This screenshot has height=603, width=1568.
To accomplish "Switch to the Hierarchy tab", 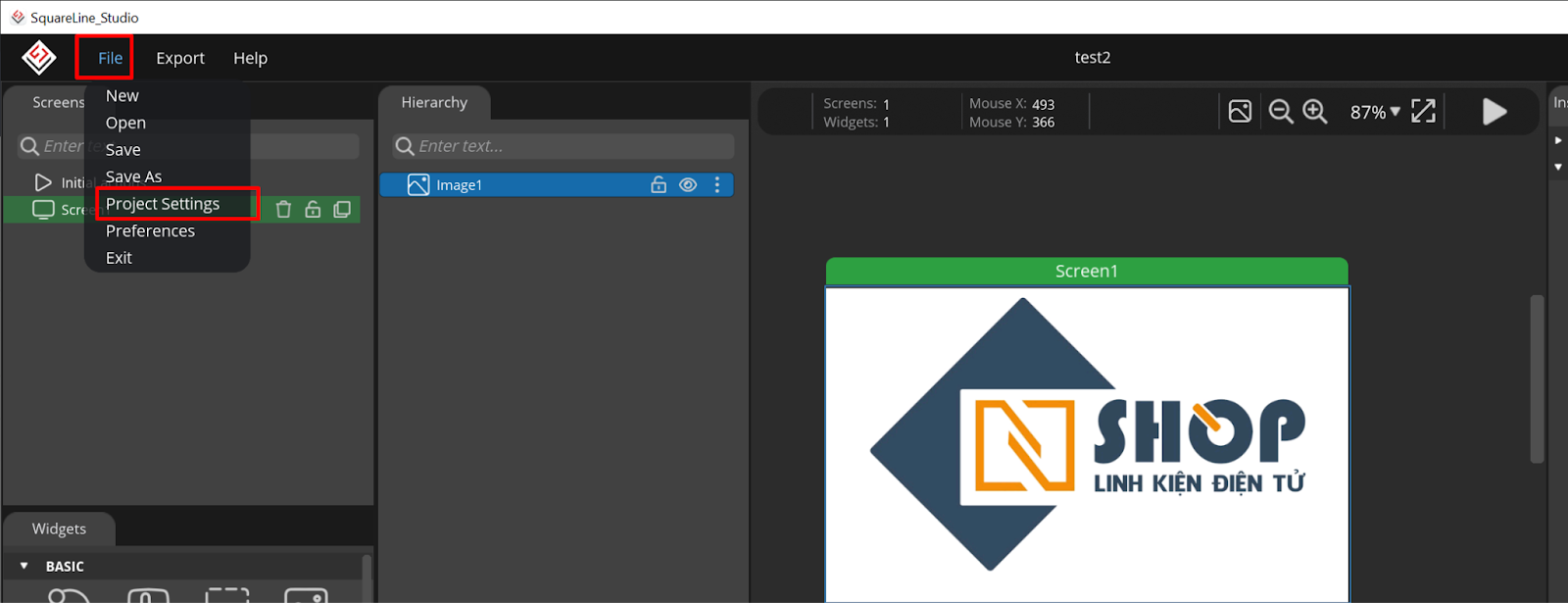I will tap(434, 102).
